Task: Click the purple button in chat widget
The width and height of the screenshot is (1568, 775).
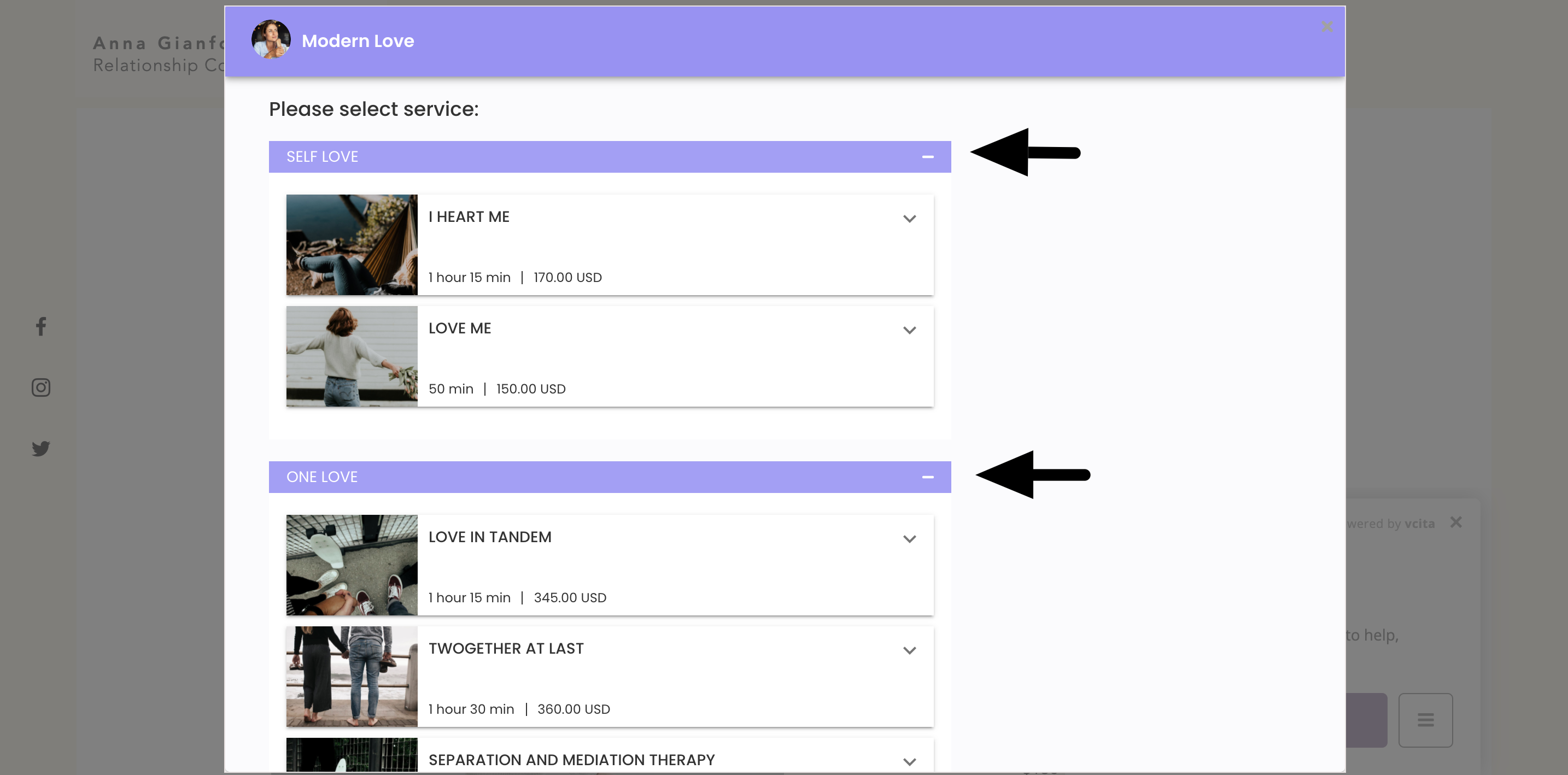Action: click(1366, 720)
